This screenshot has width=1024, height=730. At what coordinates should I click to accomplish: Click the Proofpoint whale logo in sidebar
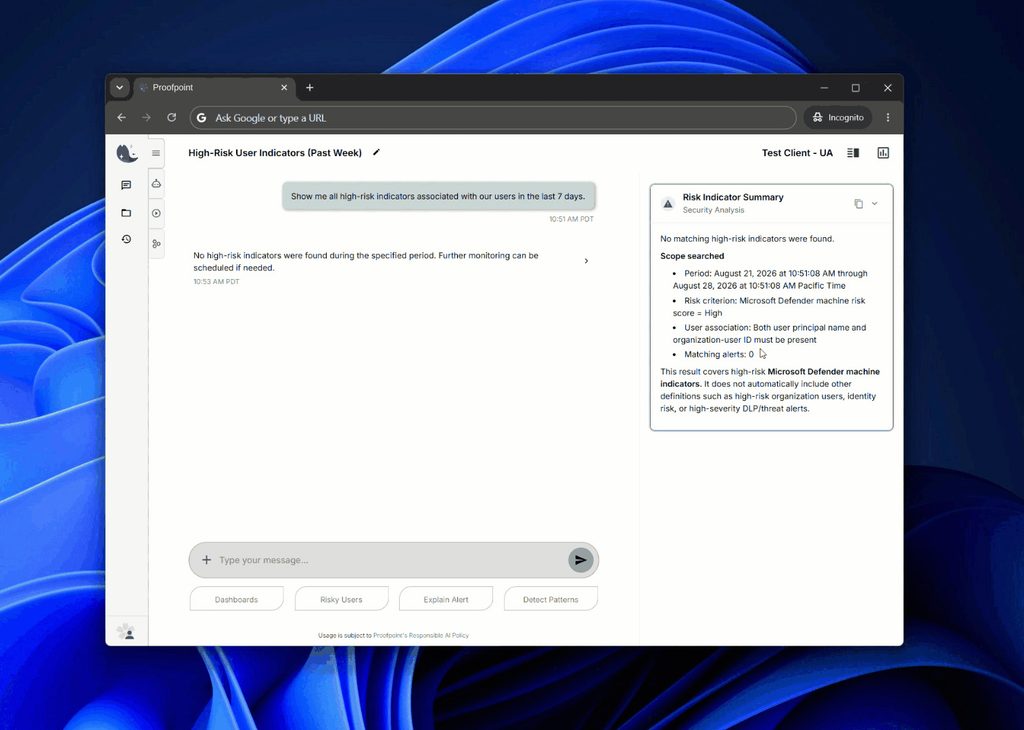click(x=127, y=153)
